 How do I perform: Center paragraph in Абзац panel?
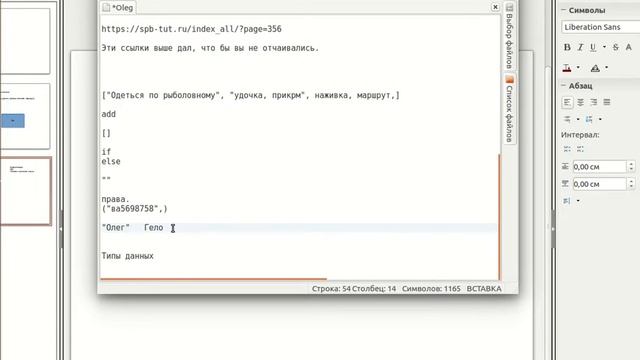click(x=580, y=102)
